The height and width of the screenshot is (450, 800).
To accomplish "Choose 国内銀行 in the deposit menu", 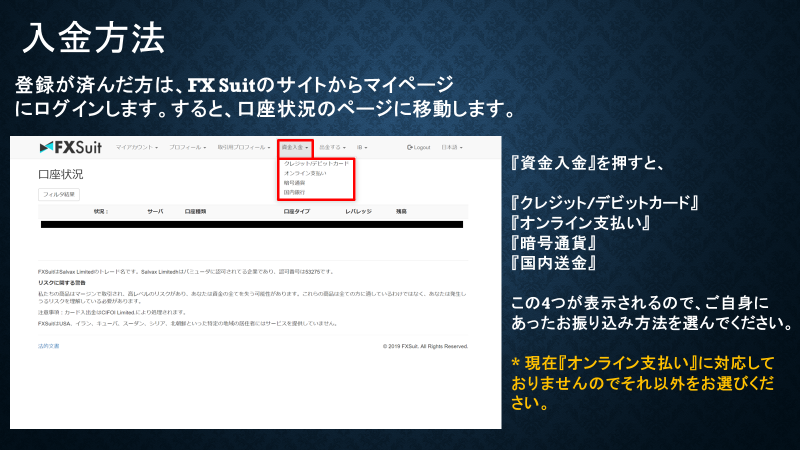I will 294,192.
